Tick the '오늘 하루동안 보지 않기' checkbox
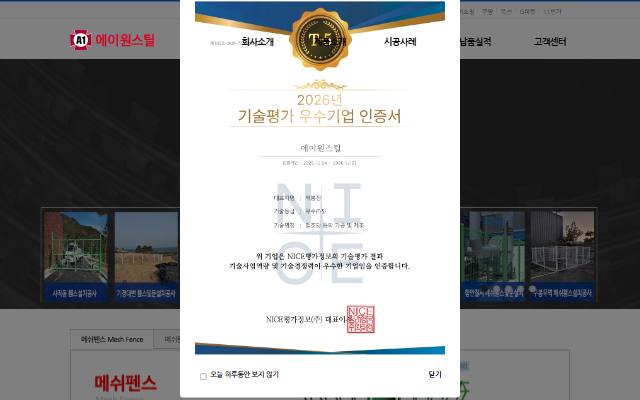 pos(203,376)
